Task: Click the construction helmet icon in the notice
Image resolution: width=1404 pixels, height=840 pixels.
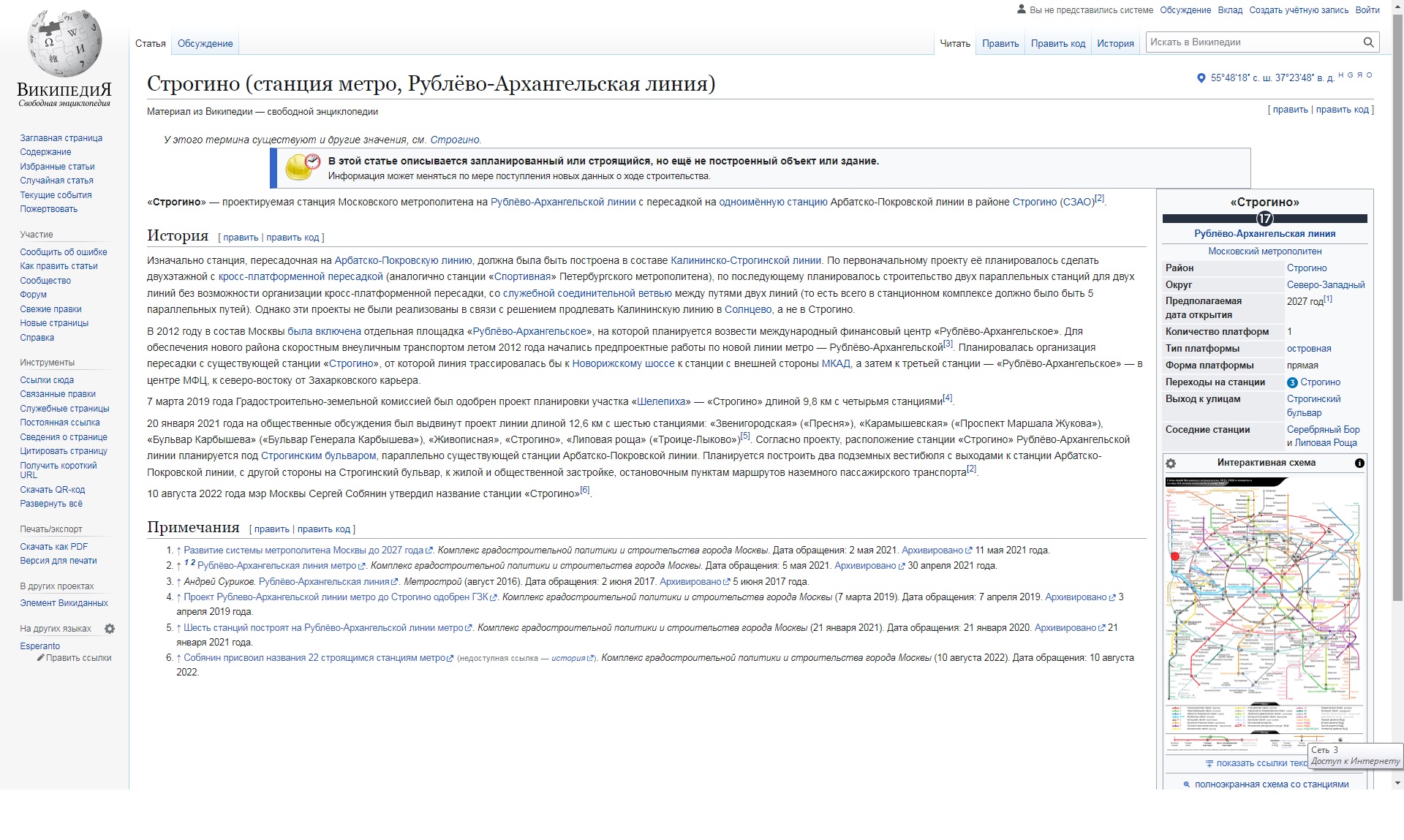Action: coord(303,167)
